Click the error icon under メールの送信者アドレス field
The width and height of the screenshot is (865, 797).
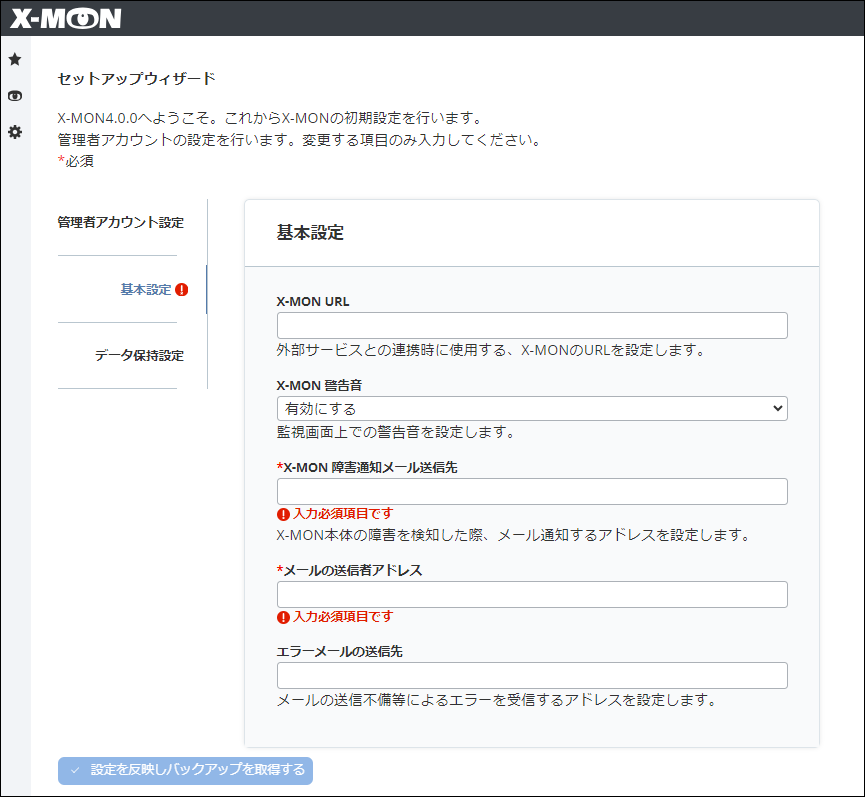point(283,617)
